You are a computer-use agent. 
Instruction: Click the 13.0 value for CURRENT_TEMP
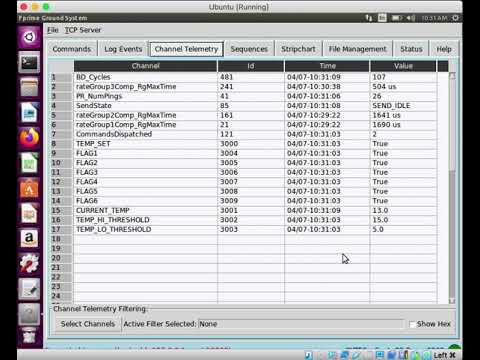coord(403,210)
